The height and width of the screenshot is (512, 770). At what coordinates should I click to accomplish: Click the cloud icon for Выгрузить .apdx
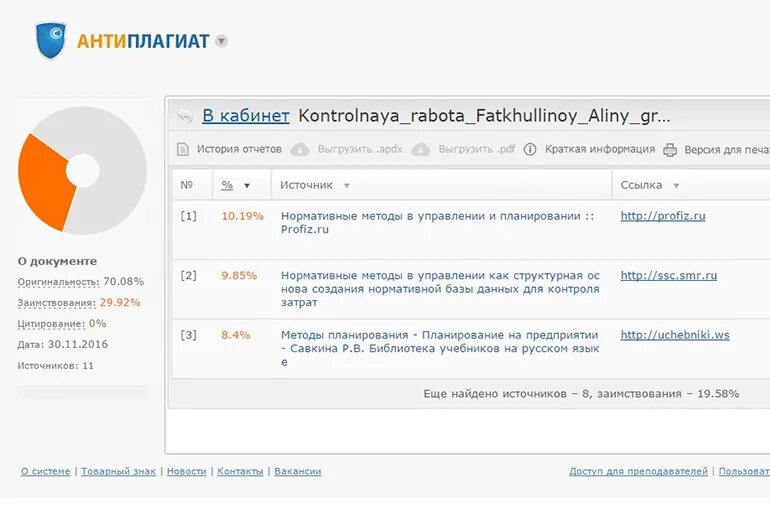pos(300,149)
